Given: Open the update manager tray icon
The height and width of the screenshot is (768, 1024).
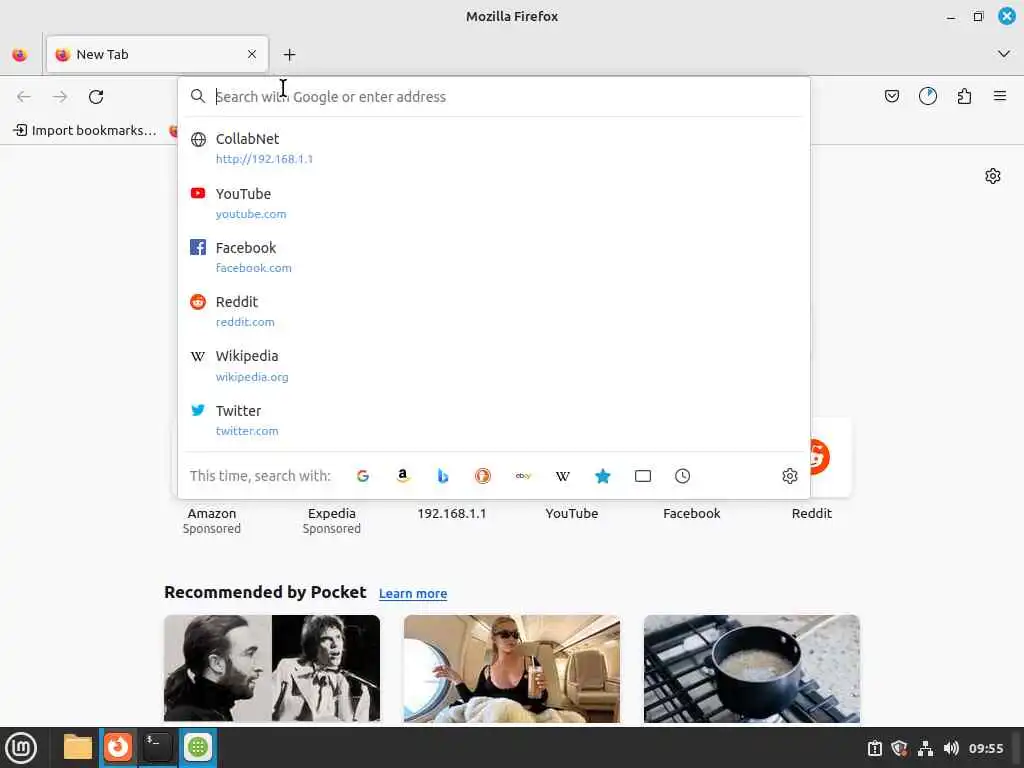Looking at the screenshot, I should point(874,748).
